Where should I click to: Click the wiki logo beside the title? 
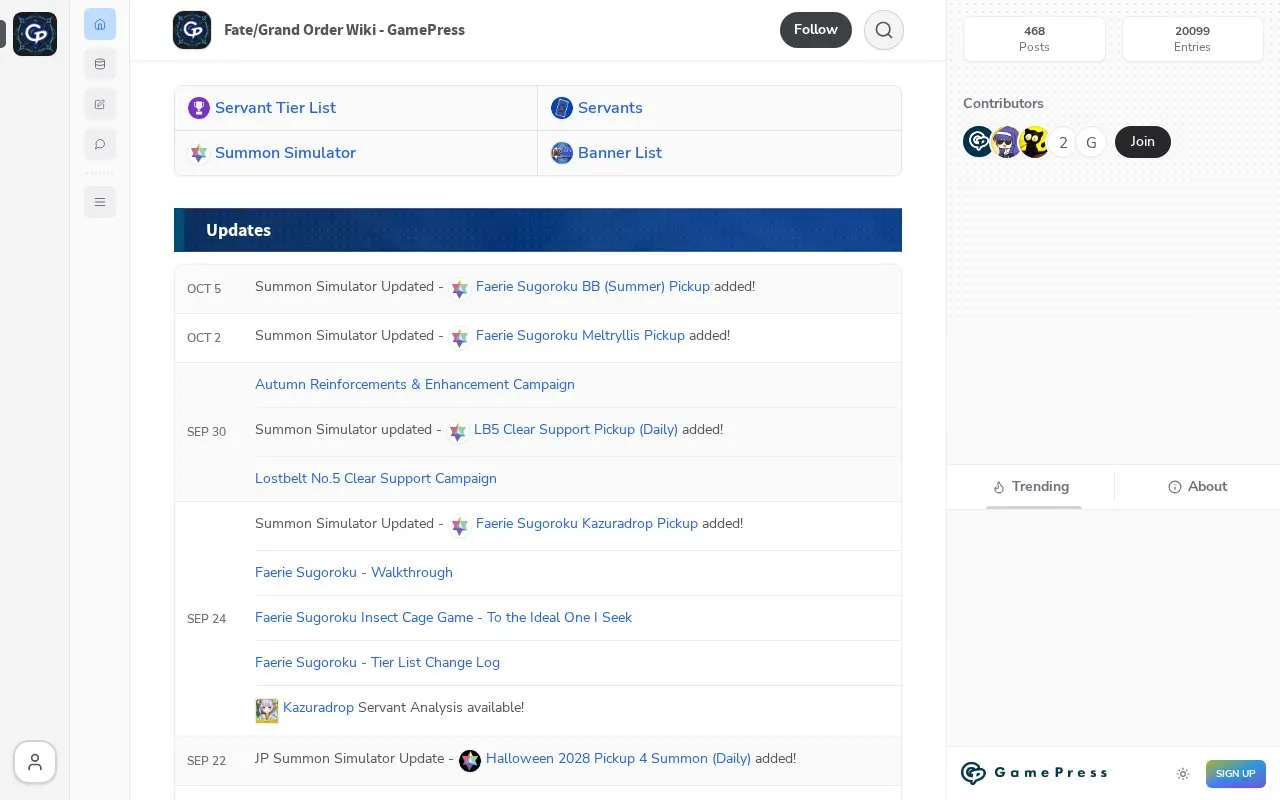tap(192, 30)
